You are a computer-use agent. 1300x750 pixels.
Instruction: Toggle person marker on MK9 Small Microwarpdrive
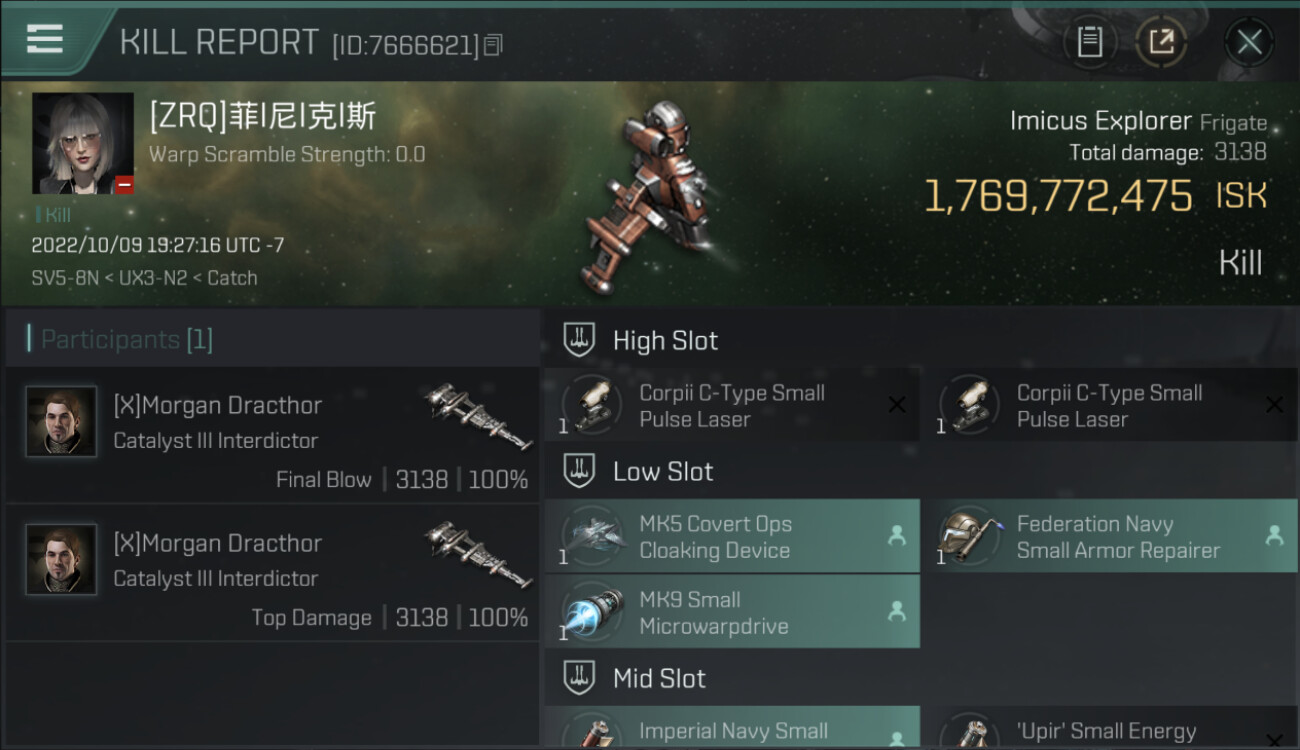click(x=897, y=611)
